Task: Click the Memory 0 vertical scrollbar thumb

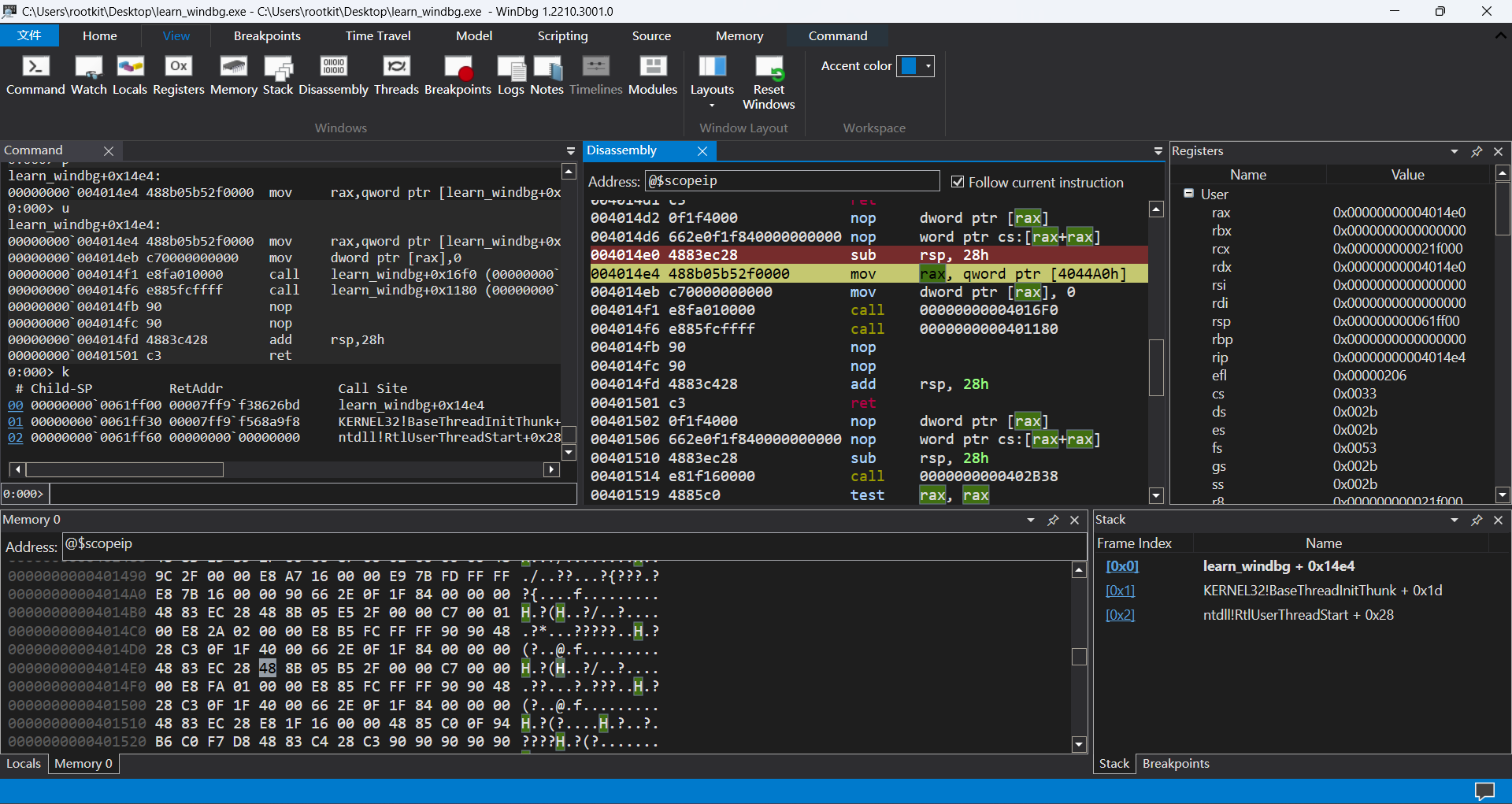Action: 1079,656
